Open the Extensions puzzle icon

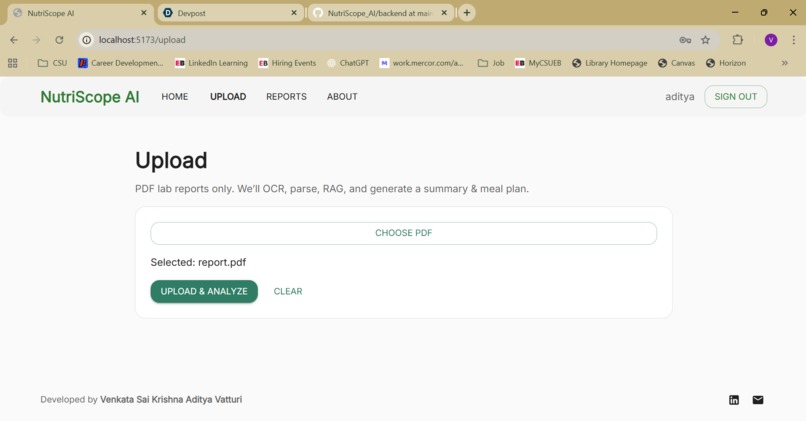point(738,40)
